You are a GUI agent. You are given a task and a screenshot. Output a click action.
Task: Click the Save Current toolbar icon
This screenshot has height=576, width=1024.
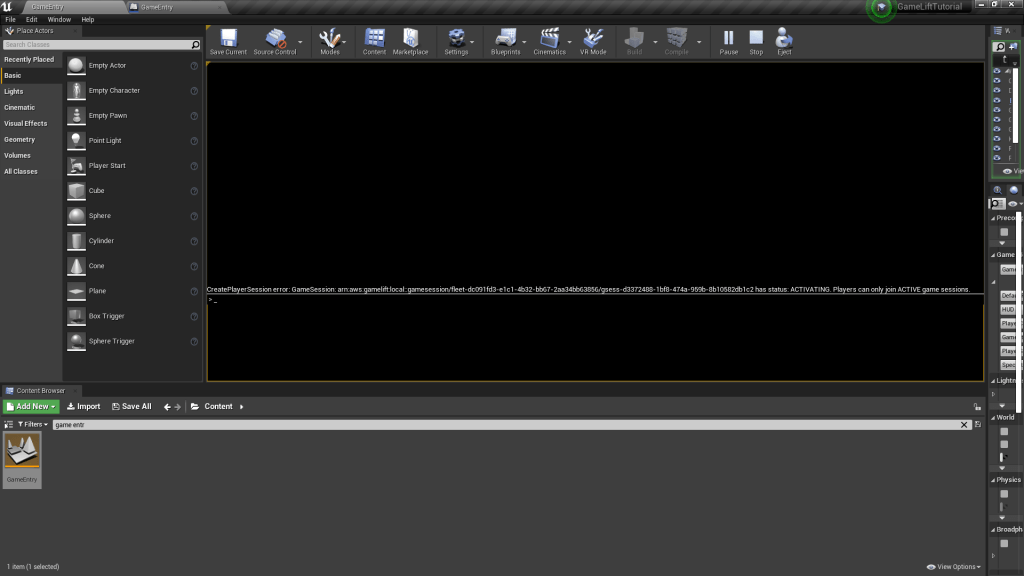point(228,40)
